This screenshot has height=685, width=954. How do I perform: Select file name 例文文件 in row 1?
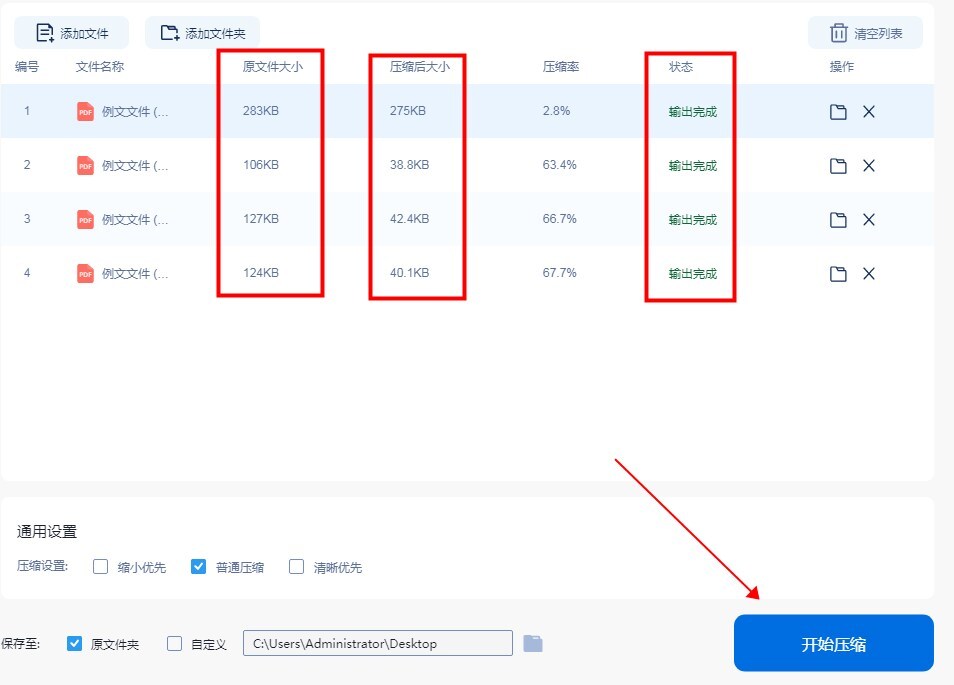[x=135, y=112]
